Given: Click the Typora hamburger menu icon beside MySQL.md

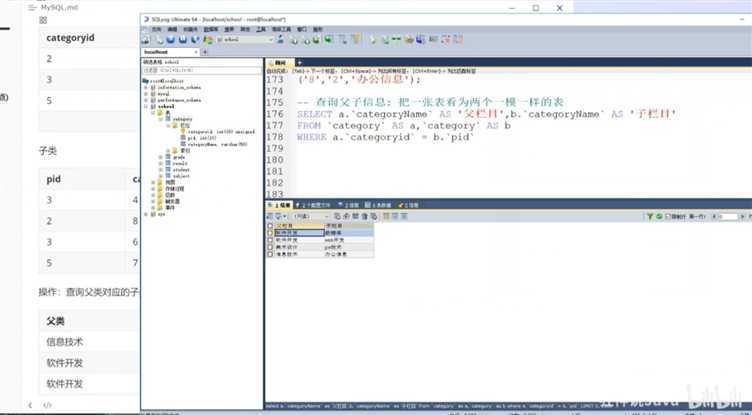Looking at the screenshot, I should [x=32, y=8].
